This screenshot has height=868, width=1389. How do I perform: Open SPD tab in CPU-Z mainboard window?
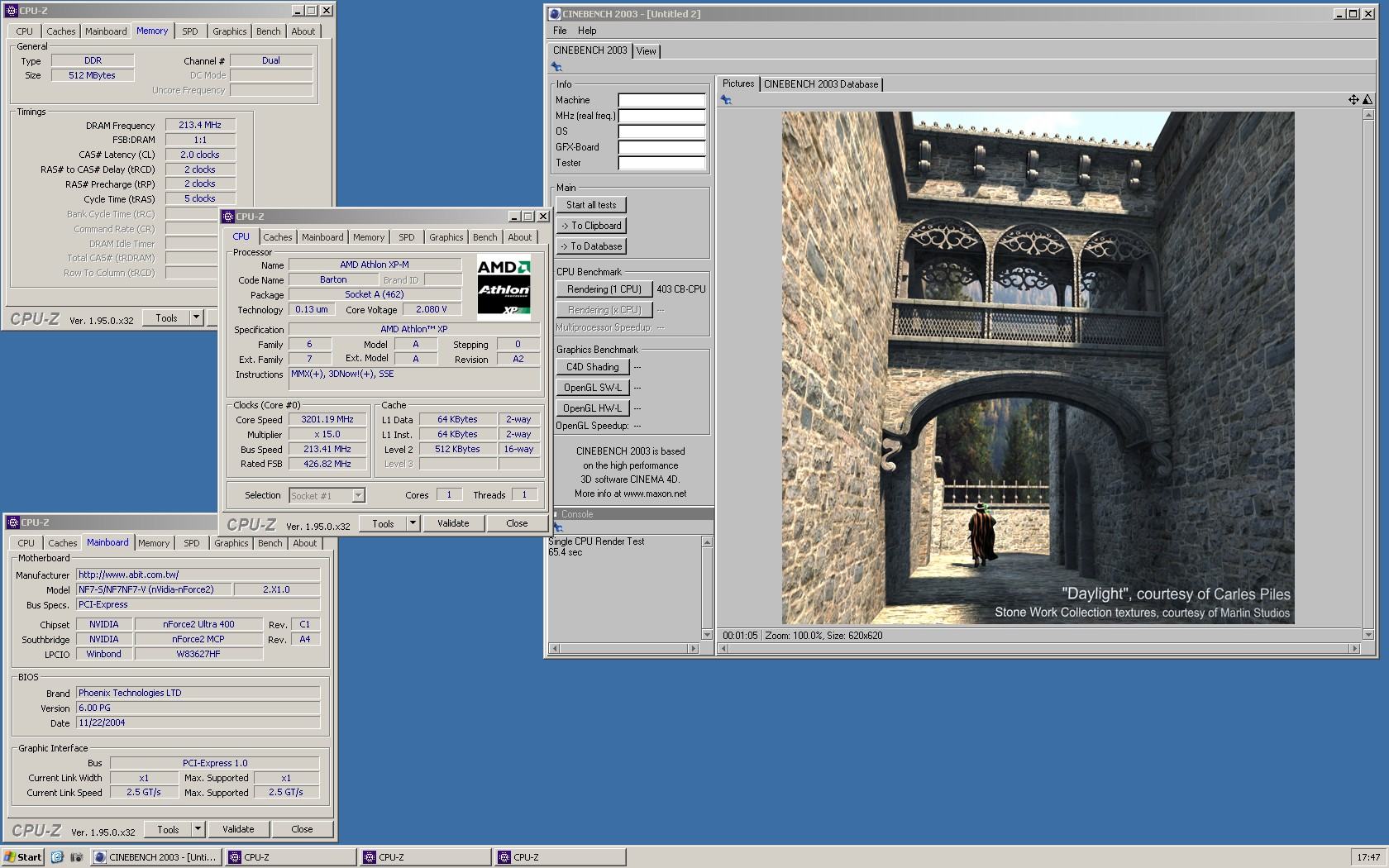pos(192,543)
